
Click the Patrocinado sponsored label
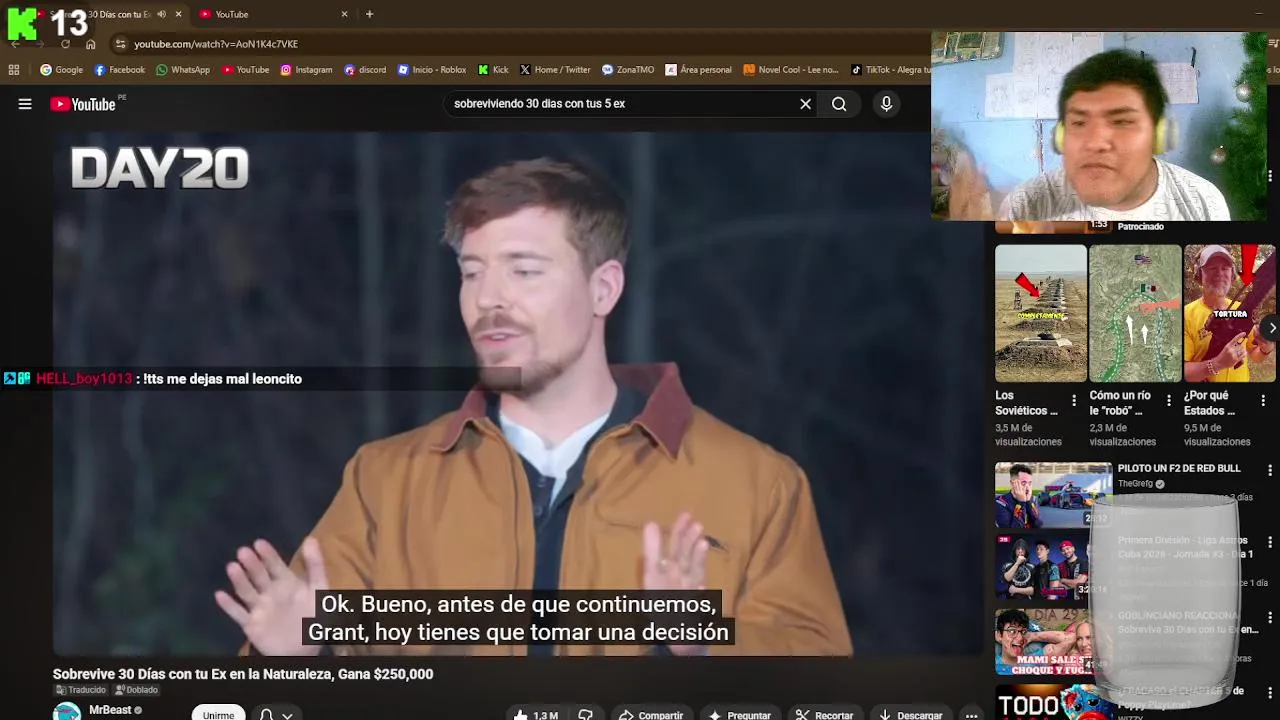point(1141,227)
